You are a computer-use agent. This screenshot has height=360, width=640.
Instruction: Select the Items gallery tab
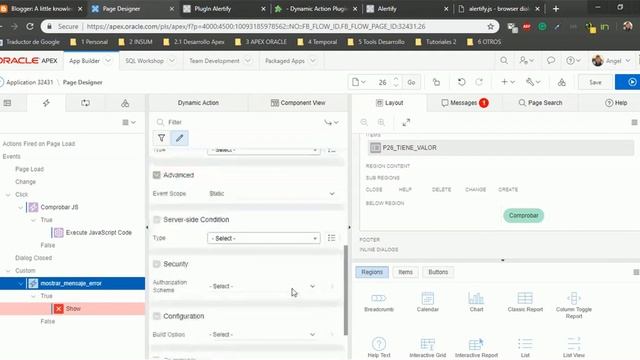click(405, 272)
